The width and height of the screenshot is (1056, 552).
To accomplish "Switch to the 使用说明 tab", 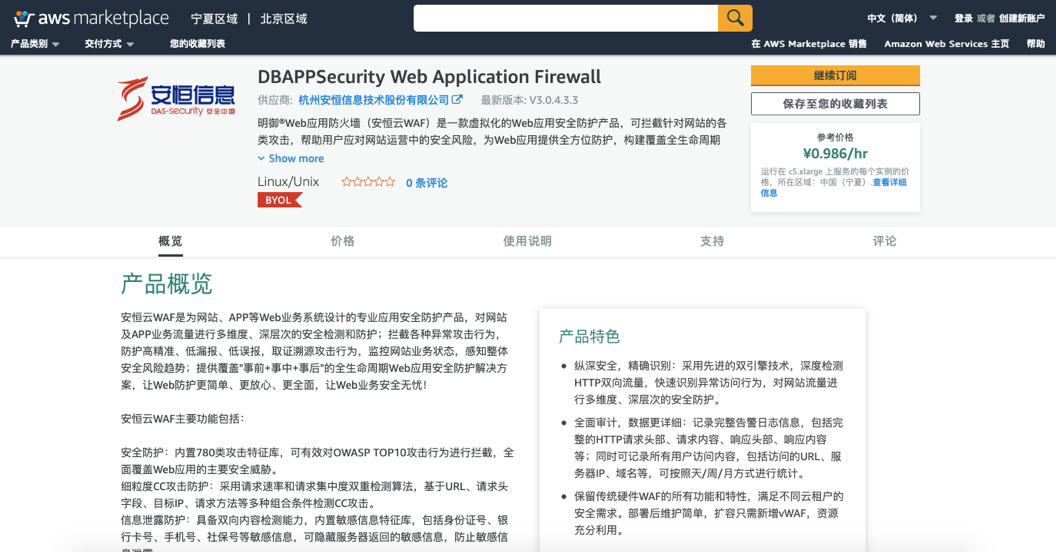I will (x=527, y=241).
